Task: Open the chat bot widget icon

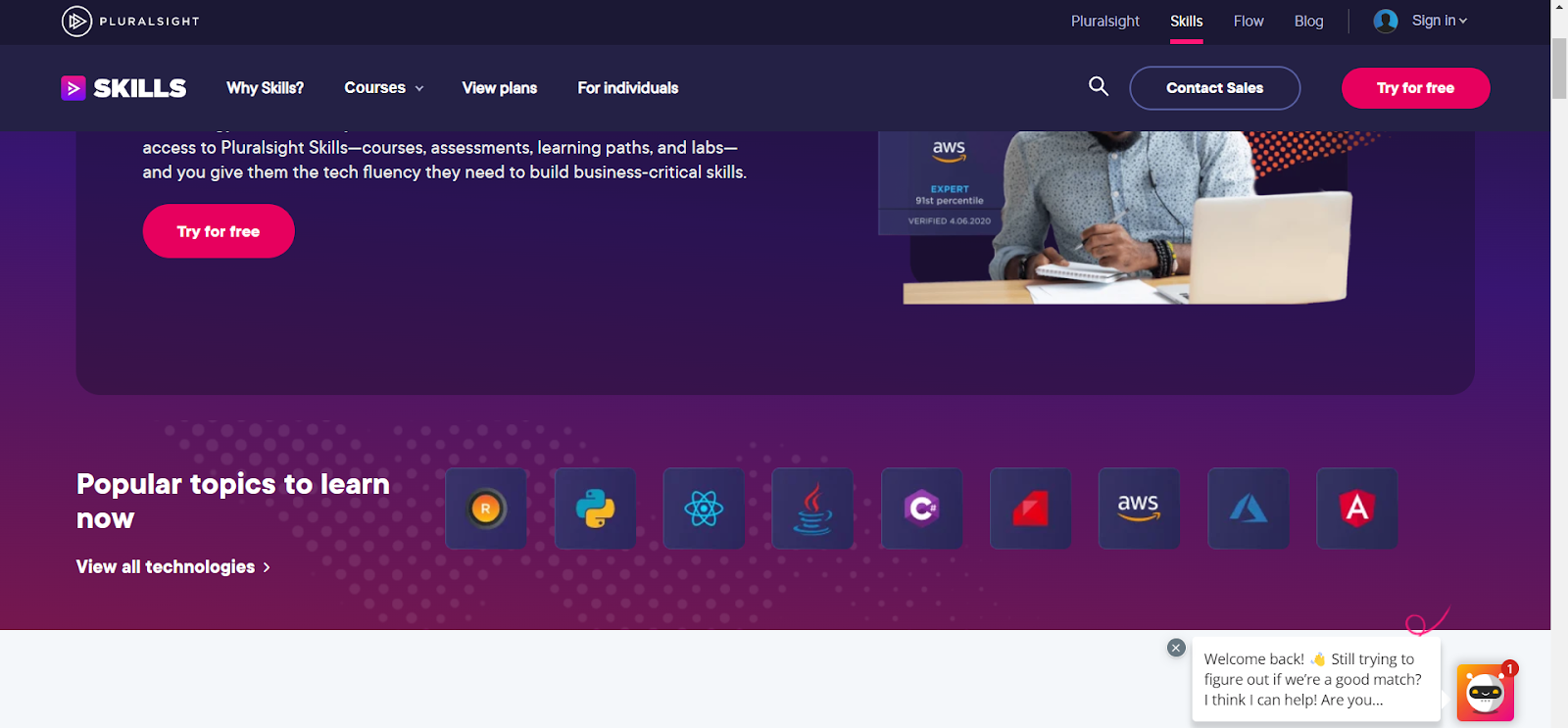Action: [1485, 693]
